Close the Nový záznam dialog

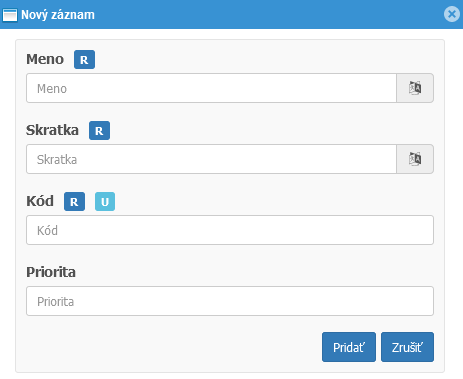pos(452,14)
